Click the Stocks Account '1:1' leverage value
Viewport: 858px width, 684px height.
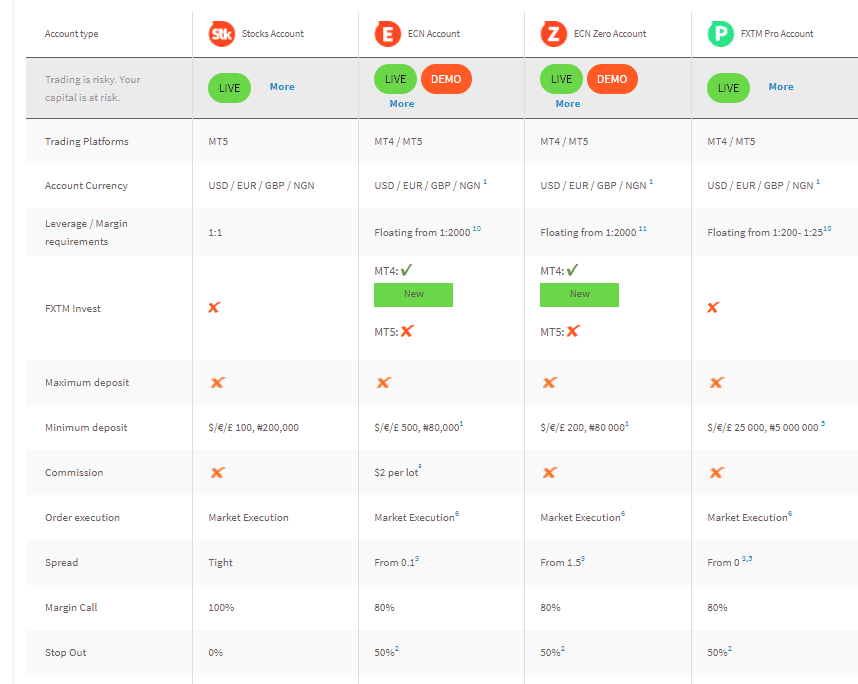click(215, 233)
